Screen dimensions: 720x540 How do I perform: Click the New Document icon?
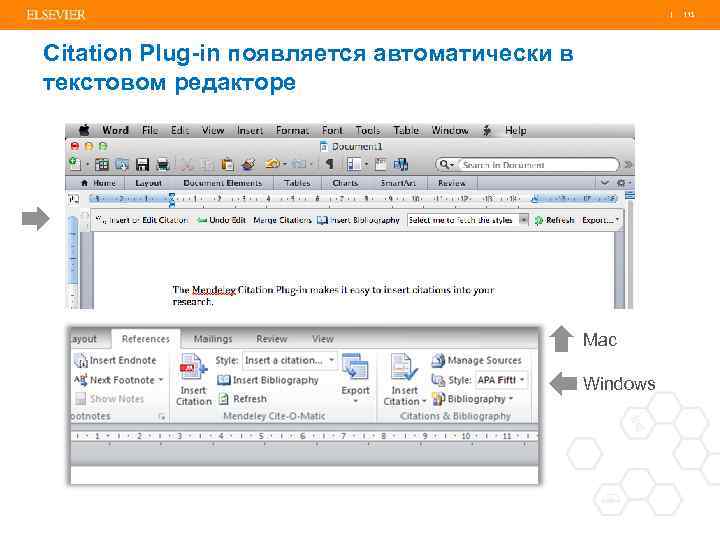pyautogui.click(x=75, y=163)
